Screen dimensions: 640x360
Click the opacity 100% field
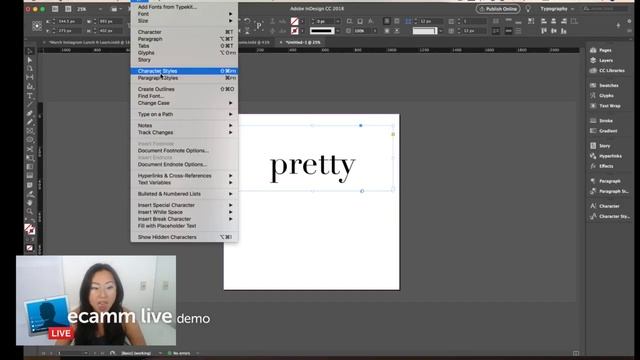(364, 31)
